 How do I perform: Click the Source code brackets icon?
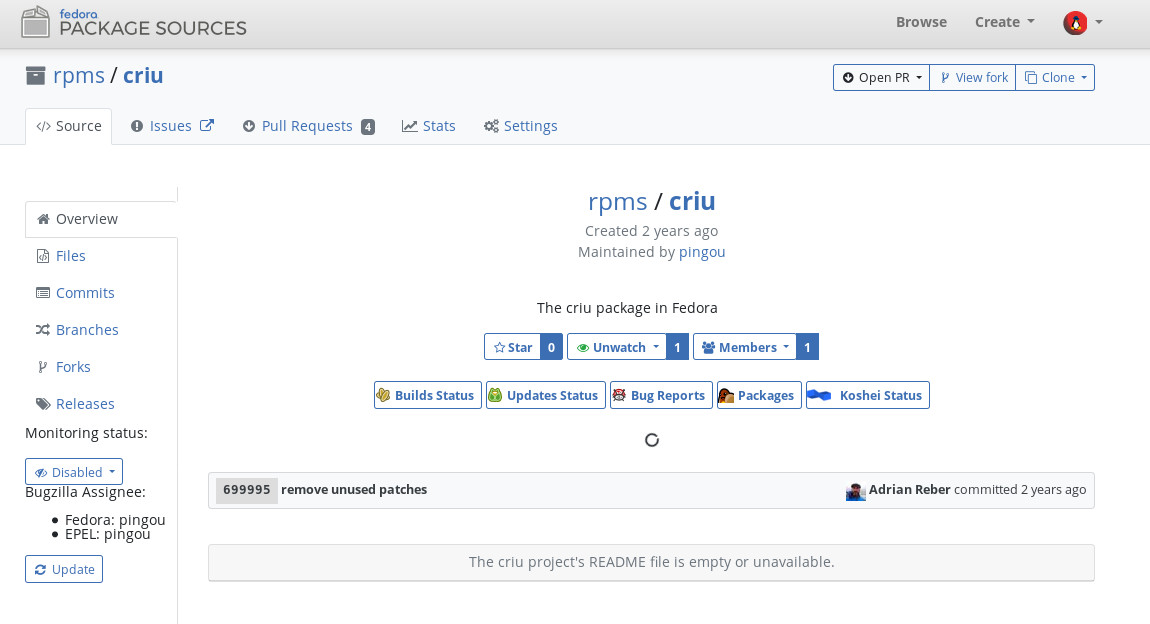(43, 126)
